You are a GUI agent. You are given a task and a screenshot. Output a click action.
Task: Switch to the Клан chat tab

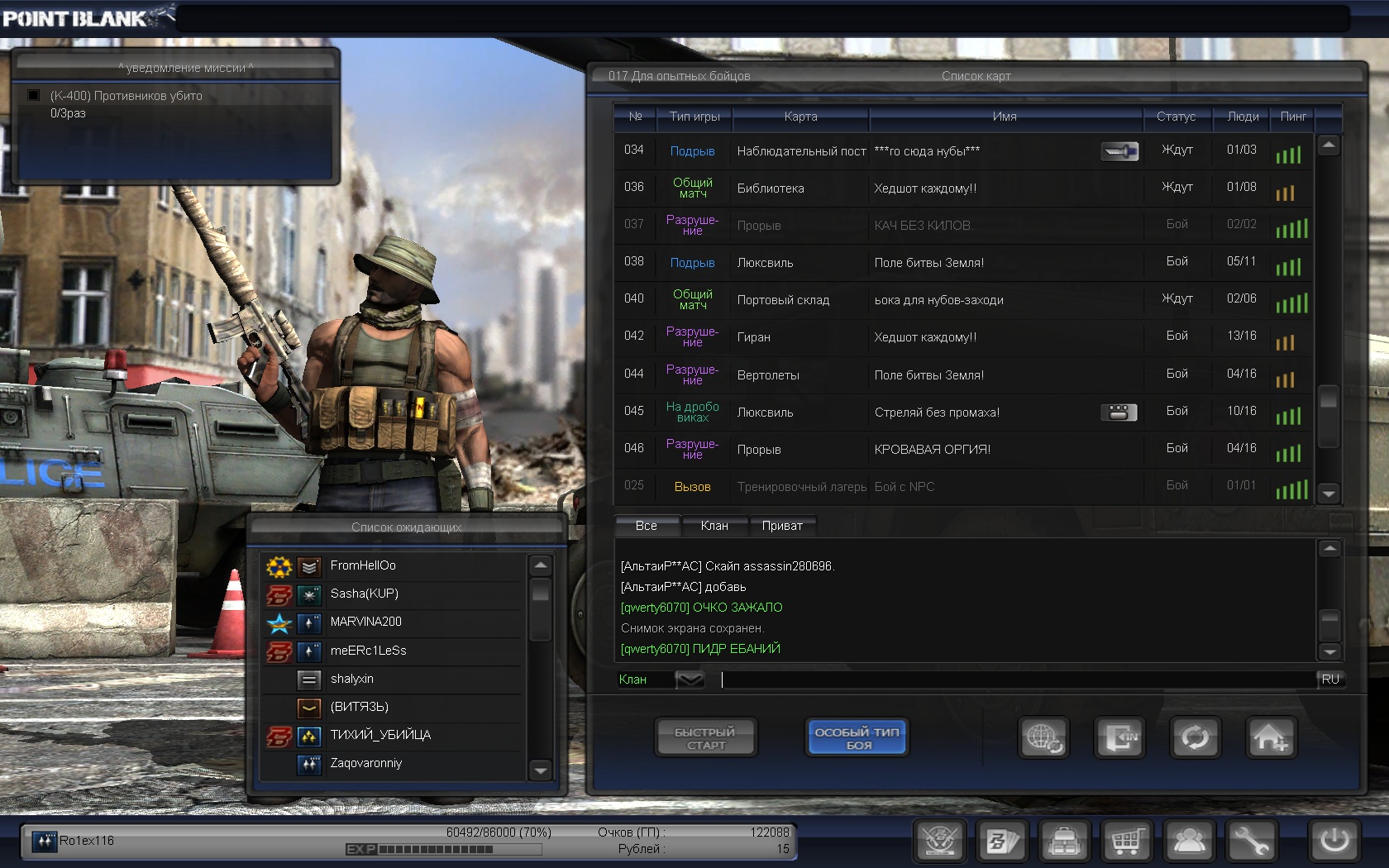pyautogui.click(x=714, y=526)
